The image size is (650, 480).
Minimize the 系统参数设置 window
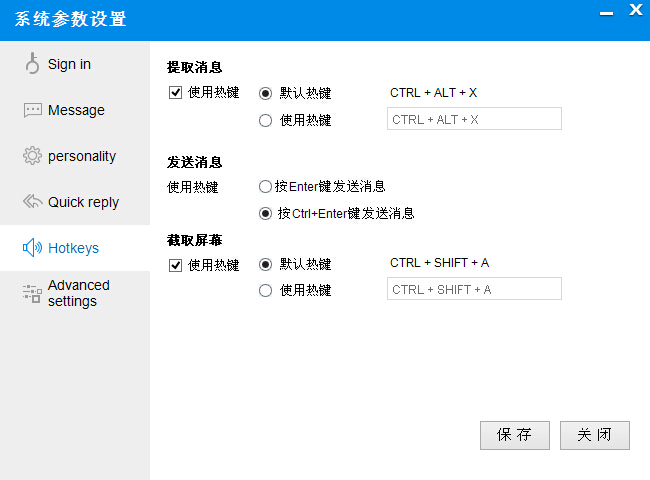point(606,13)
